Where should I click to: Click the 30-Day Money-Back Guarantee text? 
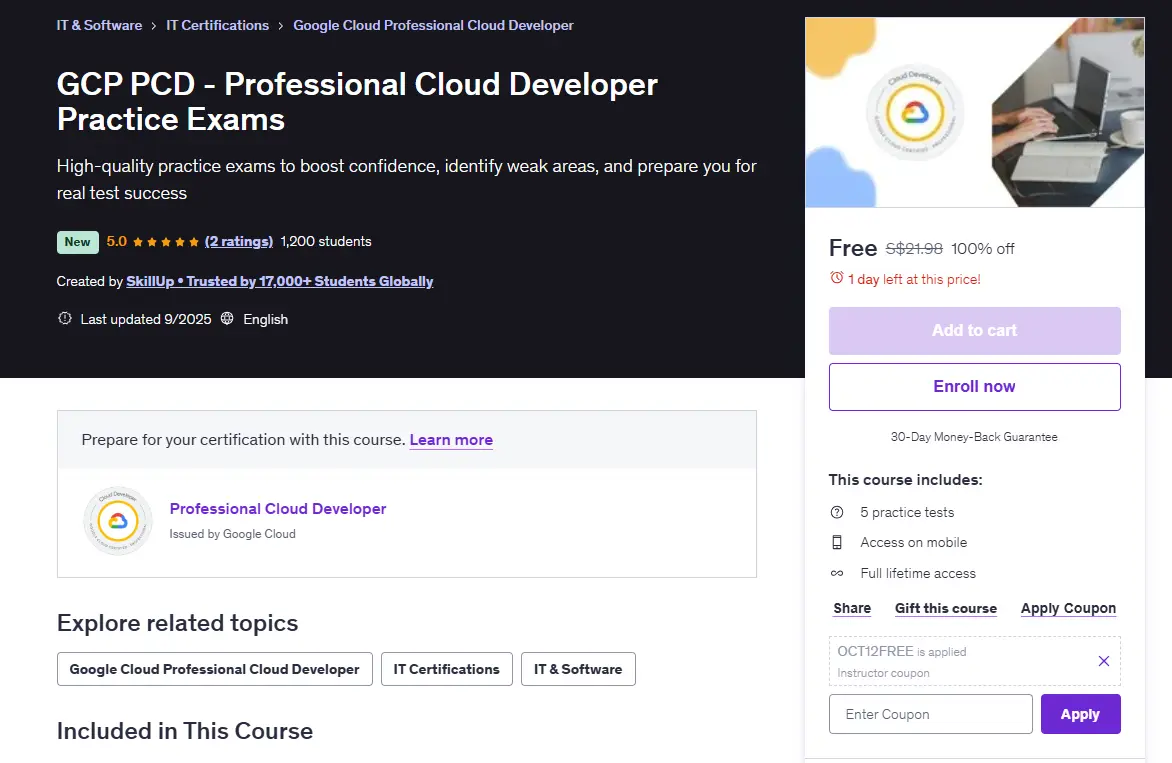(x=975, y=436)
